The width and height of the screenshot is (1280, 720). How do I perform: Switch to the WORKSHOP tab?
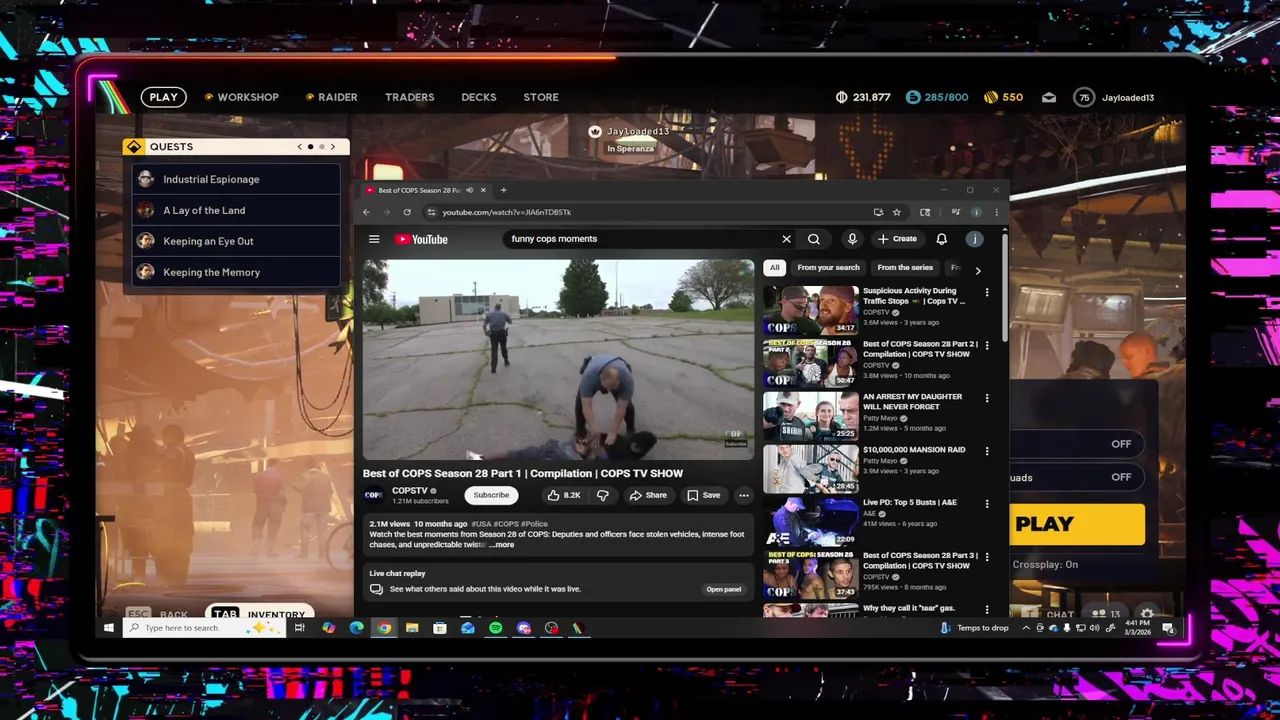tap(241, 97)
